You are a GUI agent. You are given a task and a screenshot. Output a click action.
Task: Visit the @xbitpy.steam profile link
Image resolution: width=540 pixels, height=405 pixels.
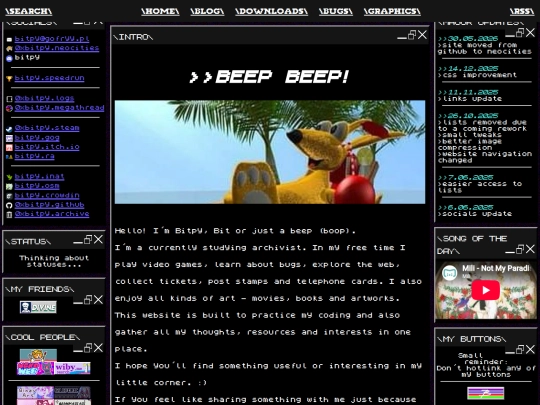coord(47,128)
